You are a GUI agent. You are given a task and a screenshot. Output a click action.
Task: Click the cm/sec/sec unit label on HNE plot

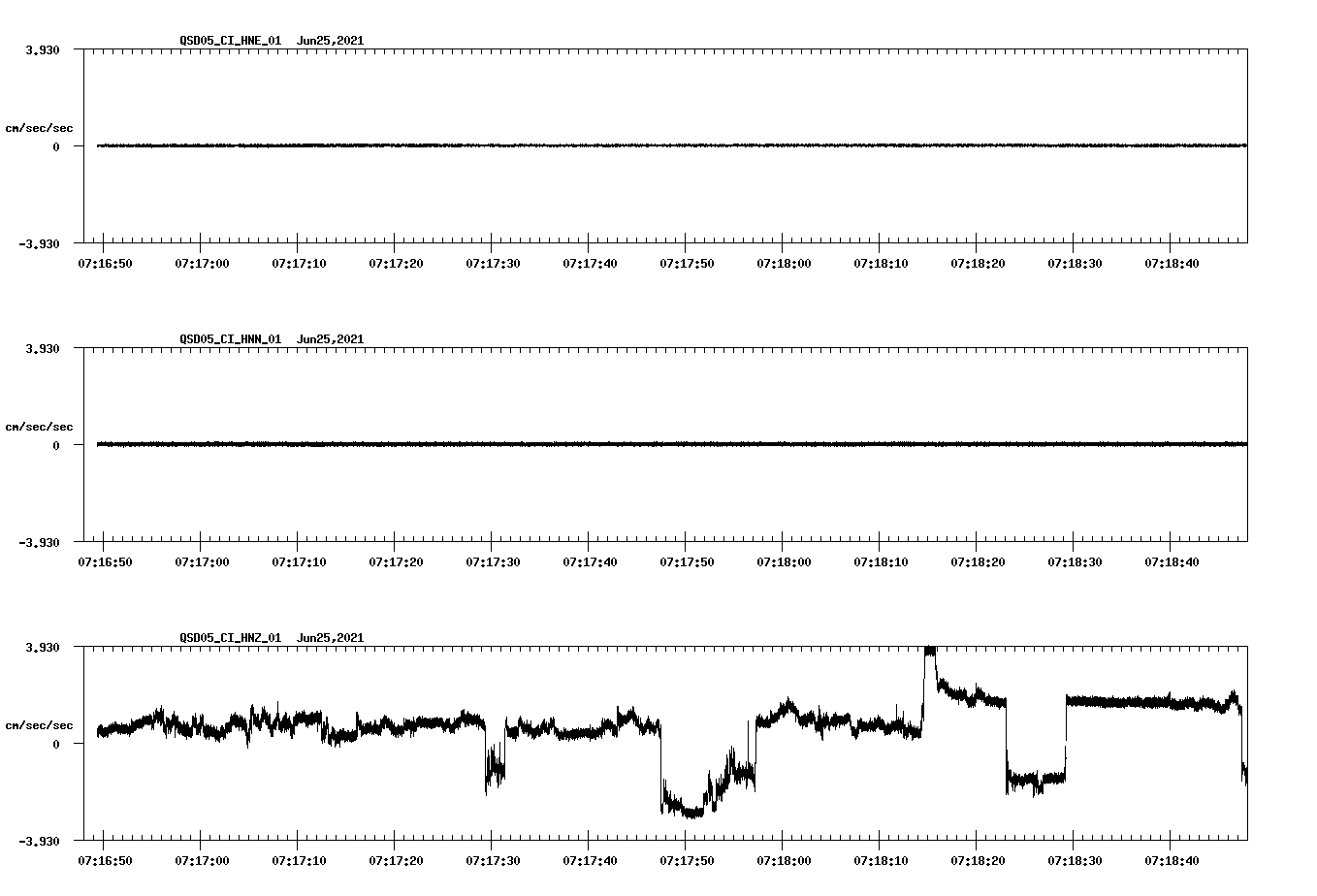pos(39,128)
